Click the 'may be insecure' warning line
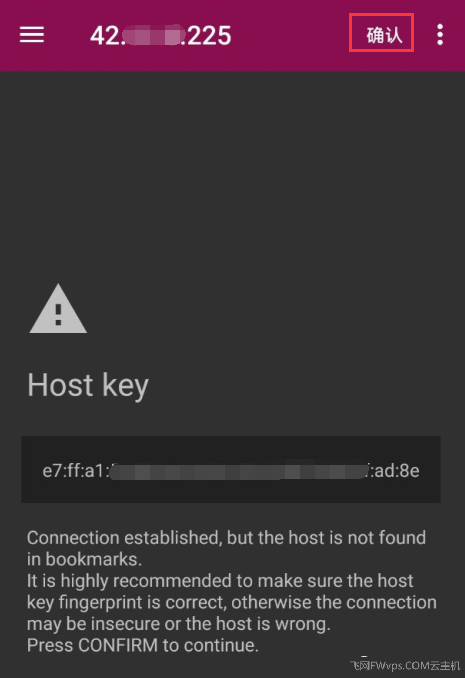465x678 pixels. (x=179, y=624)
